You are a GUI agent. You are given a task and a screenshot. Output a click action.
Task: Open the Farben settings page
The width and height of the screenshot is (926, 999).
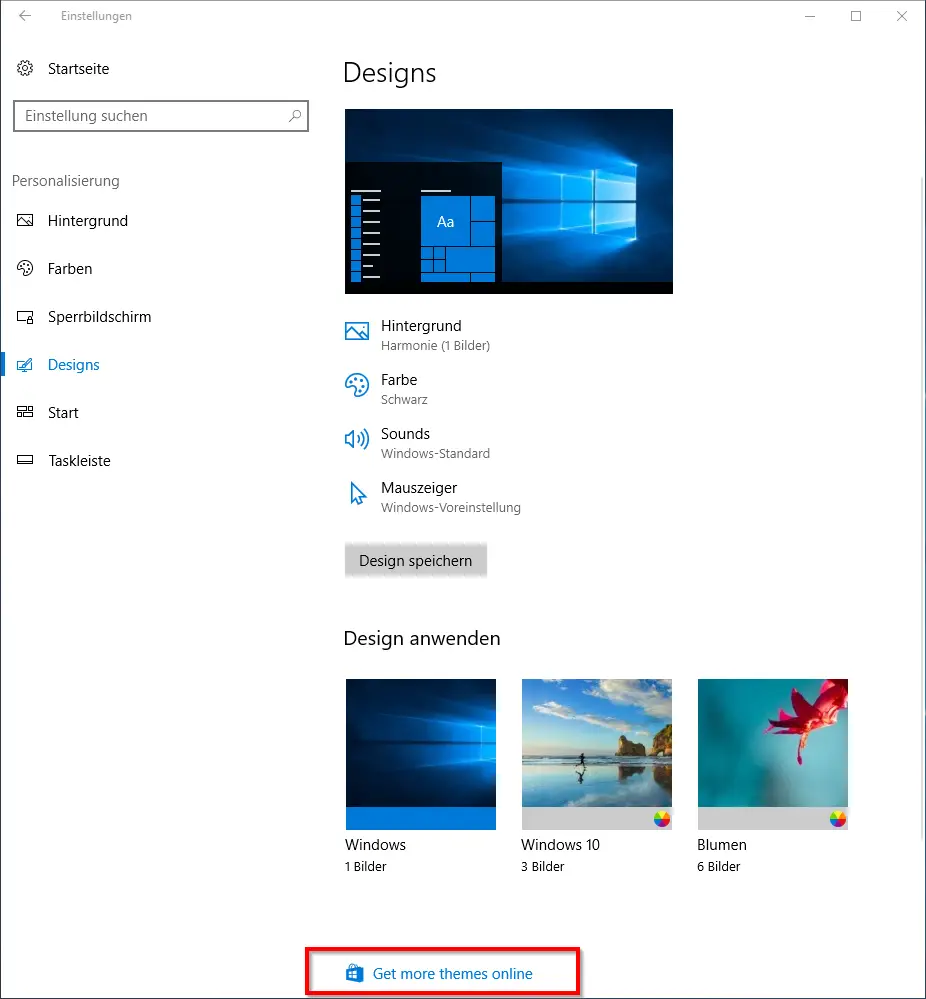click(70, 269)
